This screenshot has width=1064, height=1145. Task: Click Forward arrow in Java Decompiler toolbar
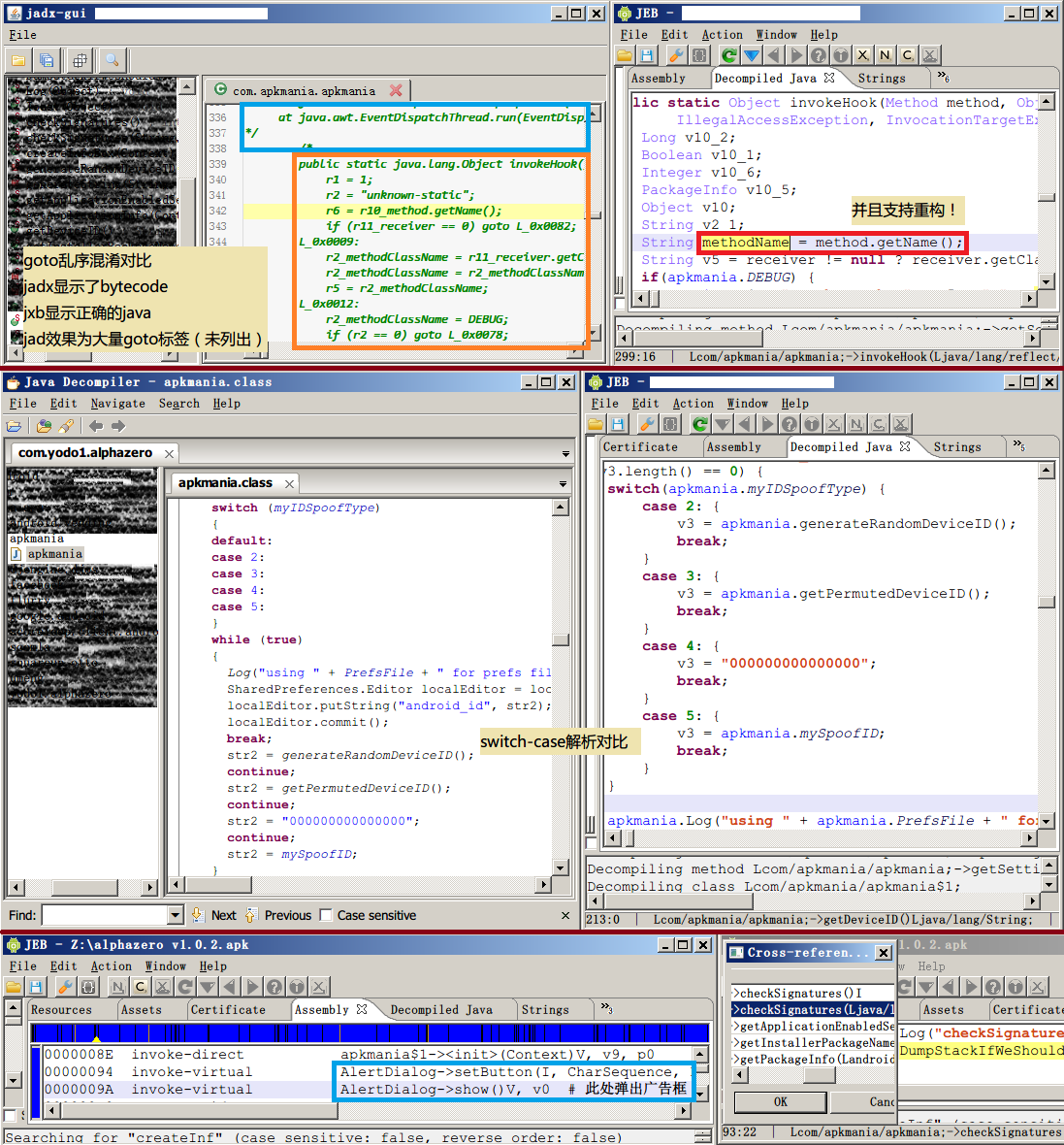[118, 426]
